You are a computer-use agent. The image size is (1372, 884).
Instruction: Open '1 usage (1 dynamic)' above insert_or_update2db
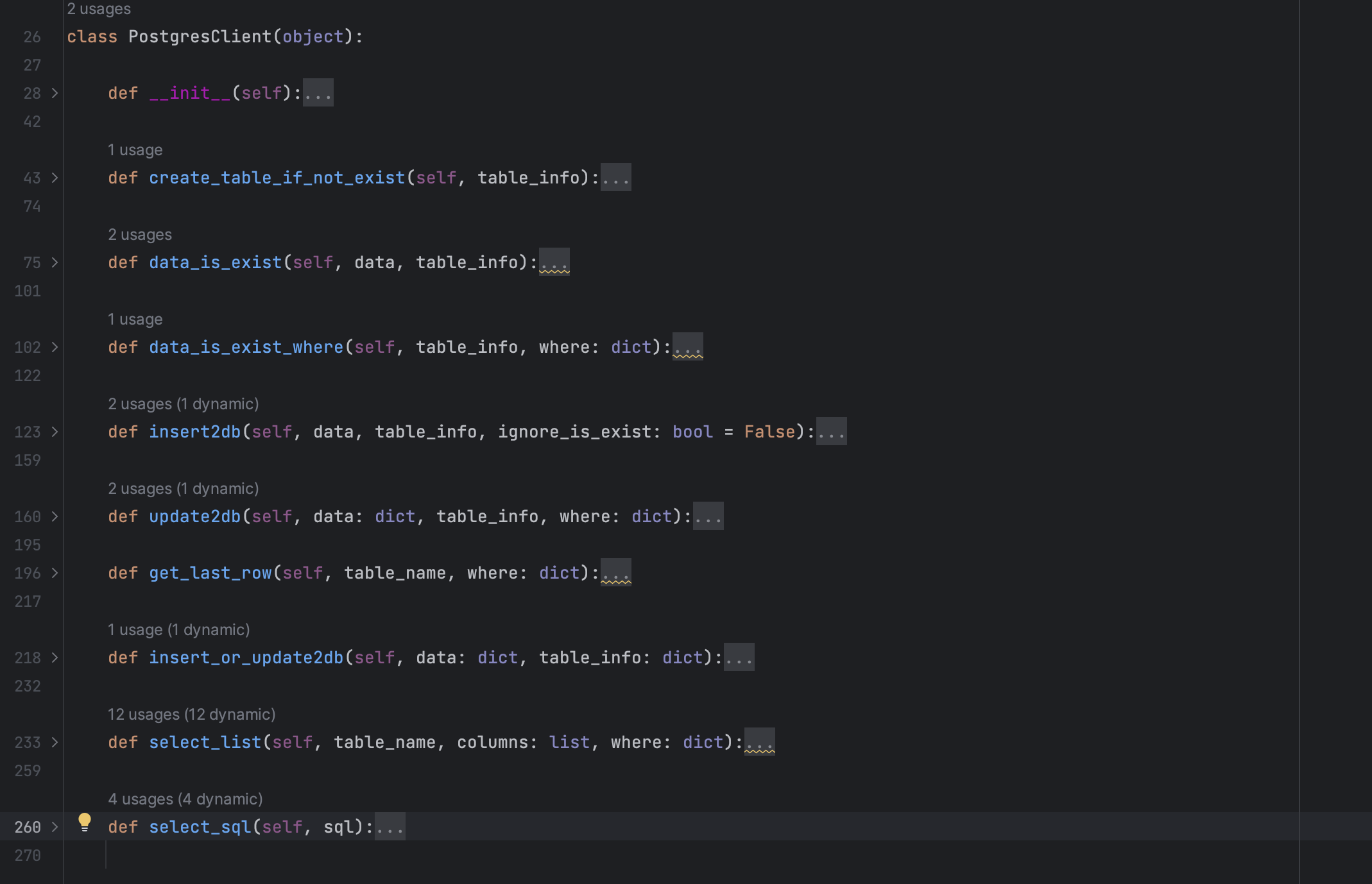[x=179, y=630]
